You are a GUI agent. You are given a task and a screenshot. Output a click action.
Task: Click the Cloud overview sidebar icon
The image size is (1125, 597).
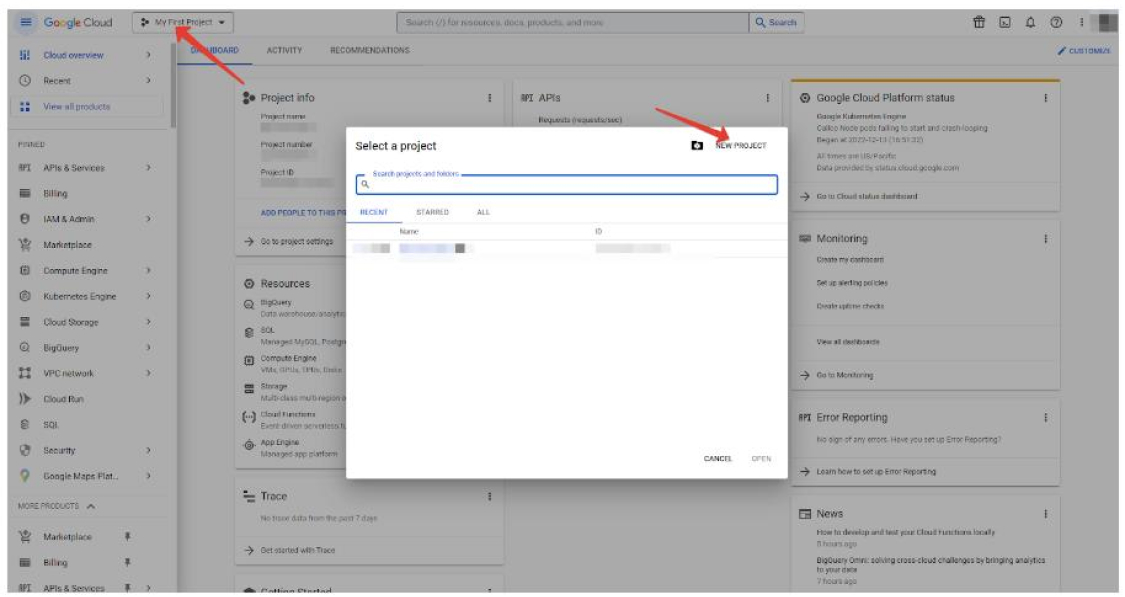click(x=25, y=55)
